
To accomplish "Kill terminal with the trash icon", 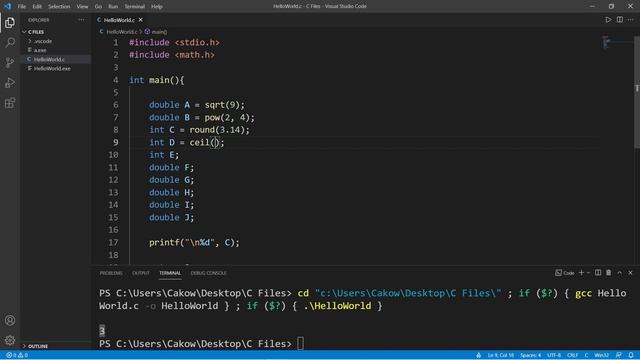I will coord(609,273).
